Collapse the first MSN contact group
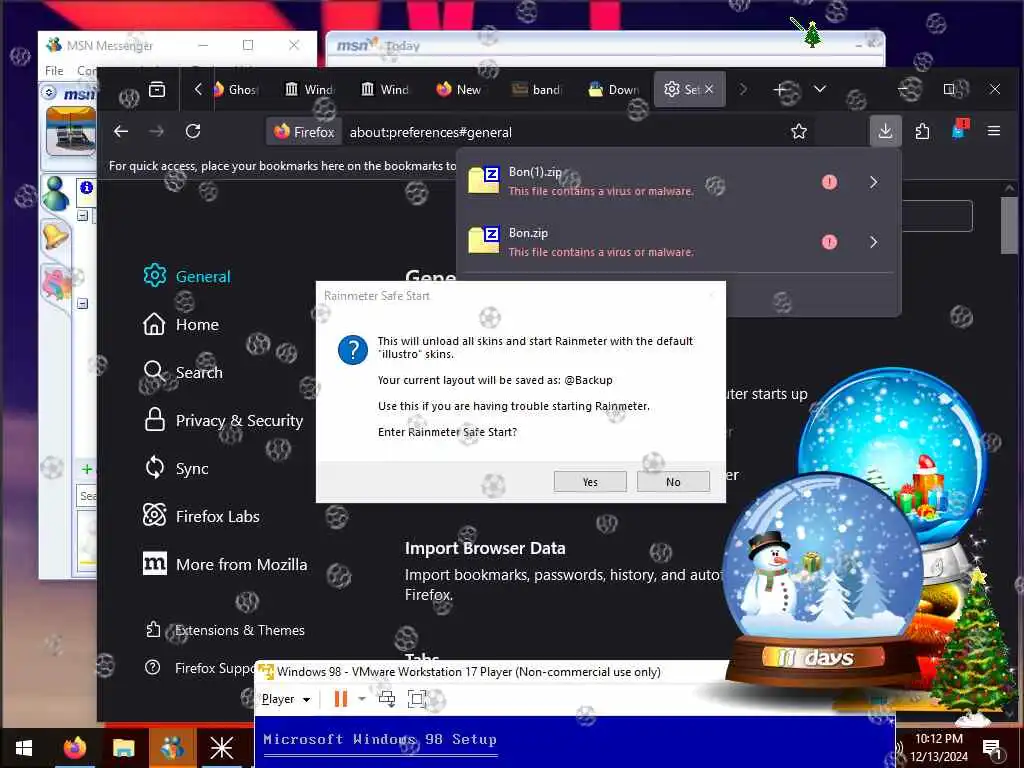The image size is (1024, 768). click(x=82, y=215)
